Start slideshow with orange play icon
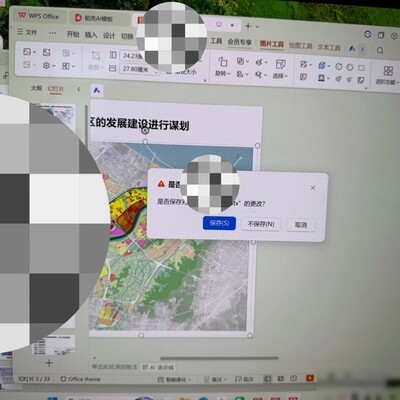This screenshot has height=400, width=400. tap(310, 378)
